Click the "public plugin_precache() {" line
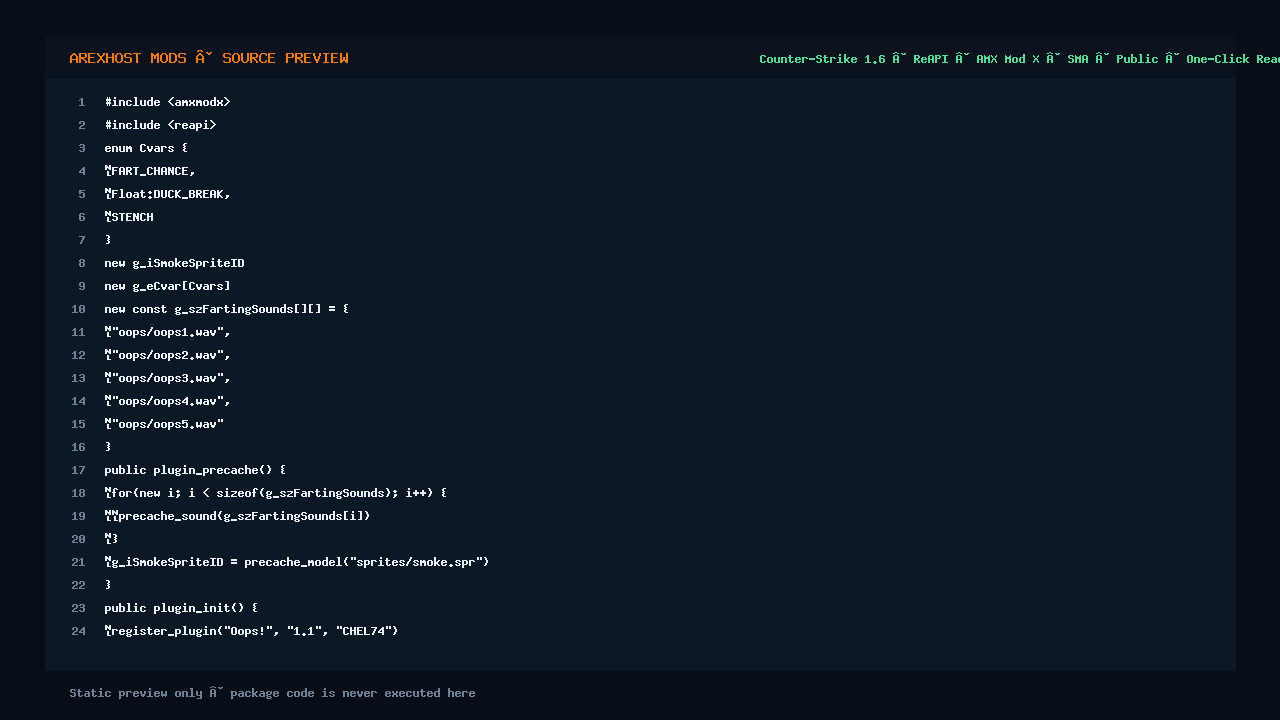 point(196,470)
